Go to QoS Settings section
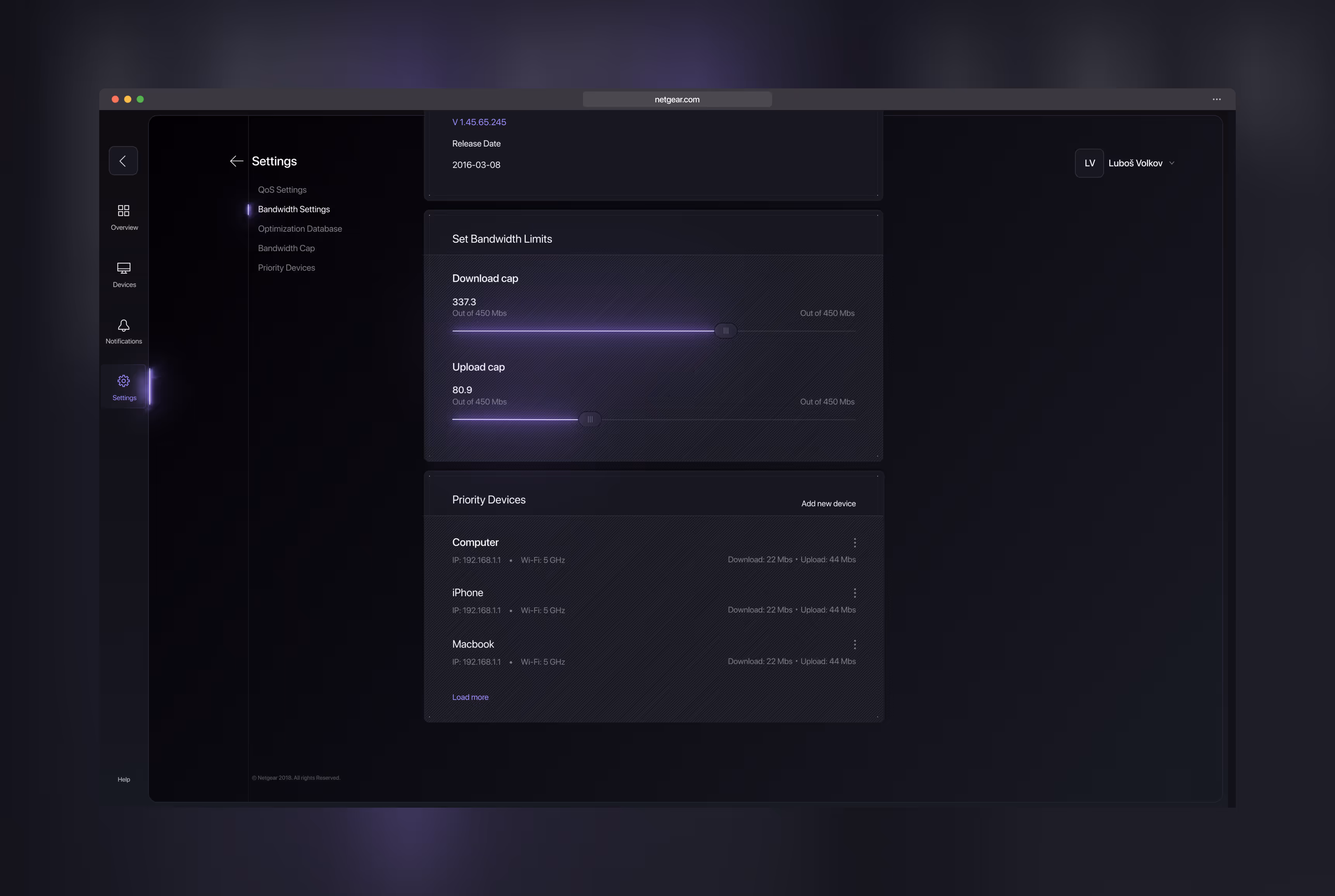 [x=282, y=190]
